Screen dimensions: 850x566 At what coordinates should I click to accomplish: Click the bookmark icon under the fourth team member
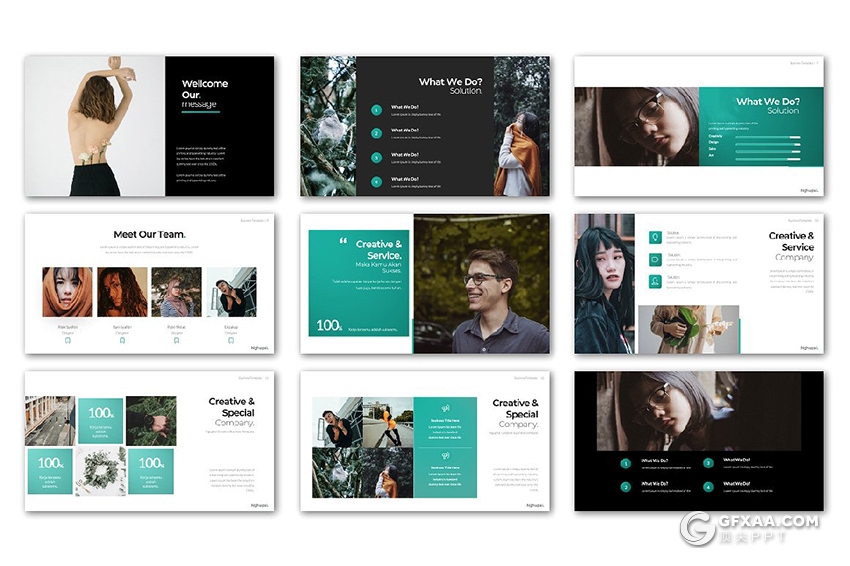coord(231,340)
